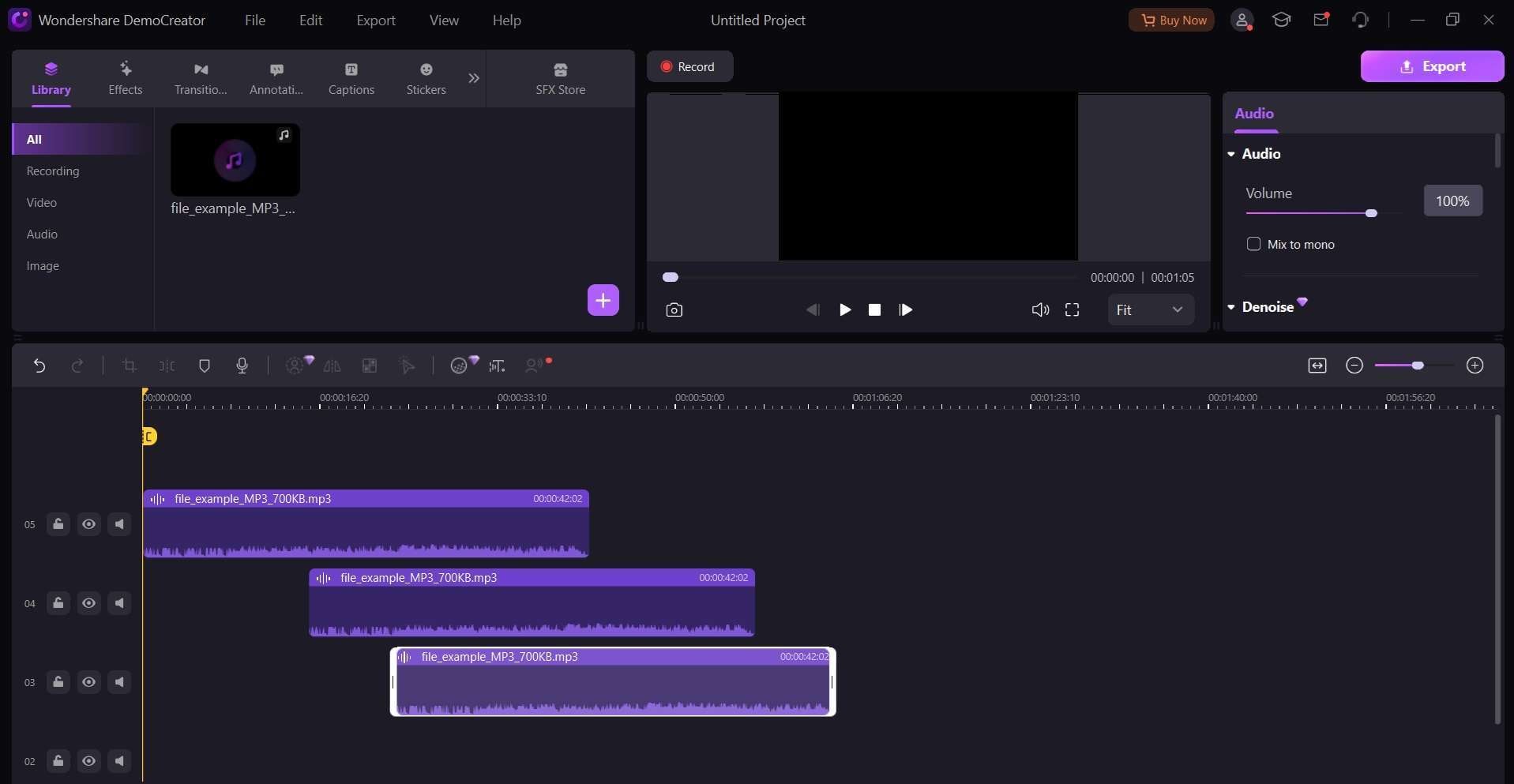Open the Stickers tab
The image size is (1514, 784).
point(426,78)
